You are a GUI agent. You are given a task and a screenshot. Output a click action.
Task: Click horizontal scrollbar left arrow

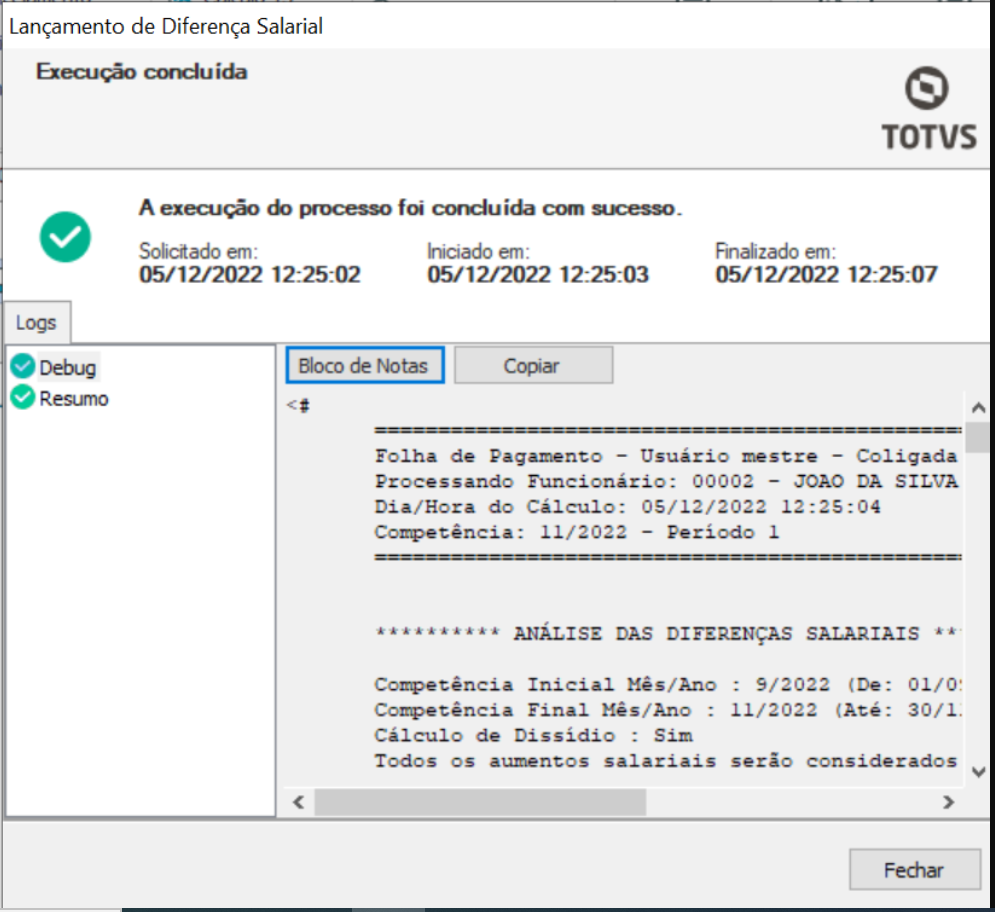[x=298, y=802]
